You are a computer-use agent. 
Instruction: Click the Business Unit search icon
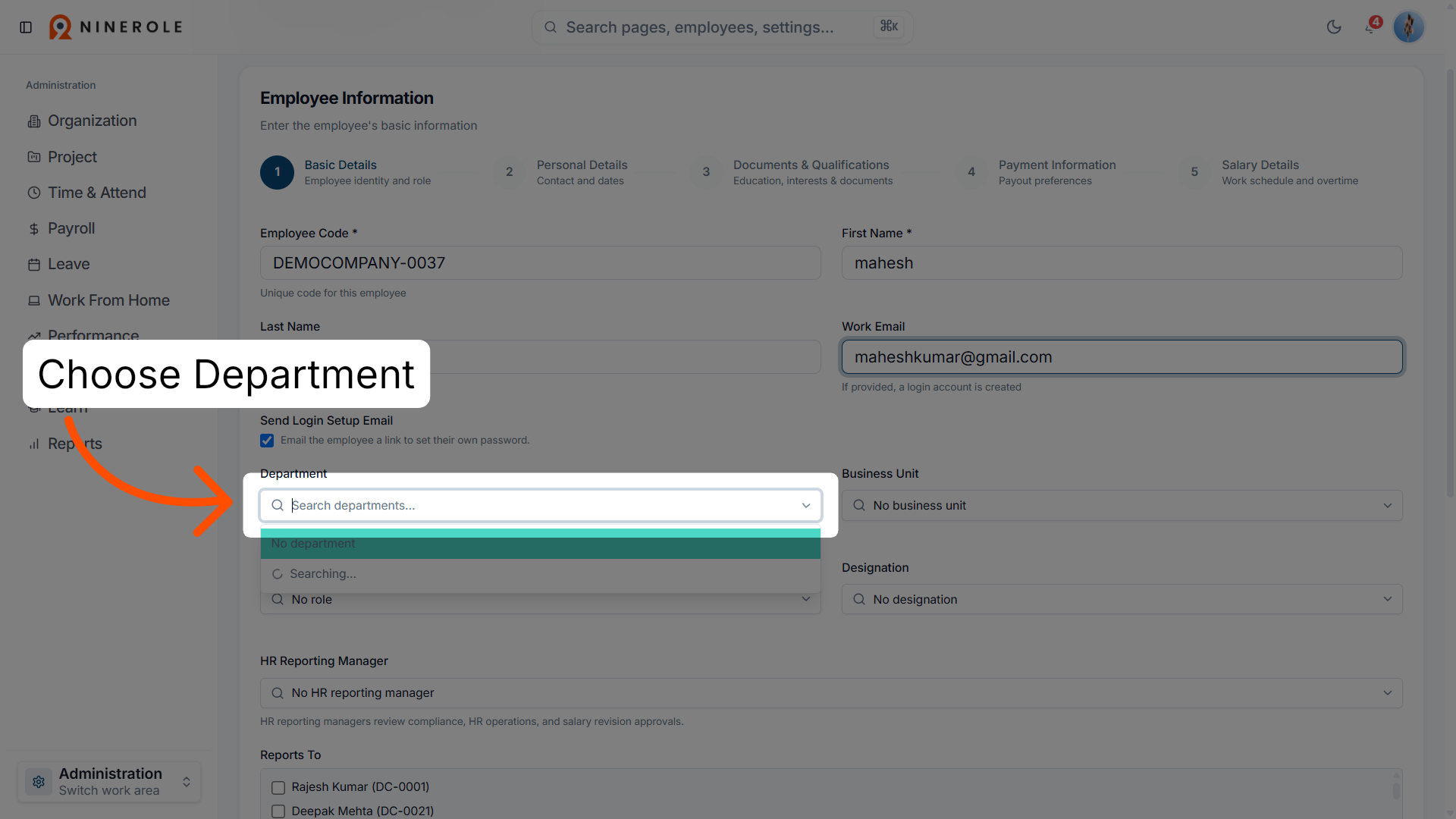(859, 506)
